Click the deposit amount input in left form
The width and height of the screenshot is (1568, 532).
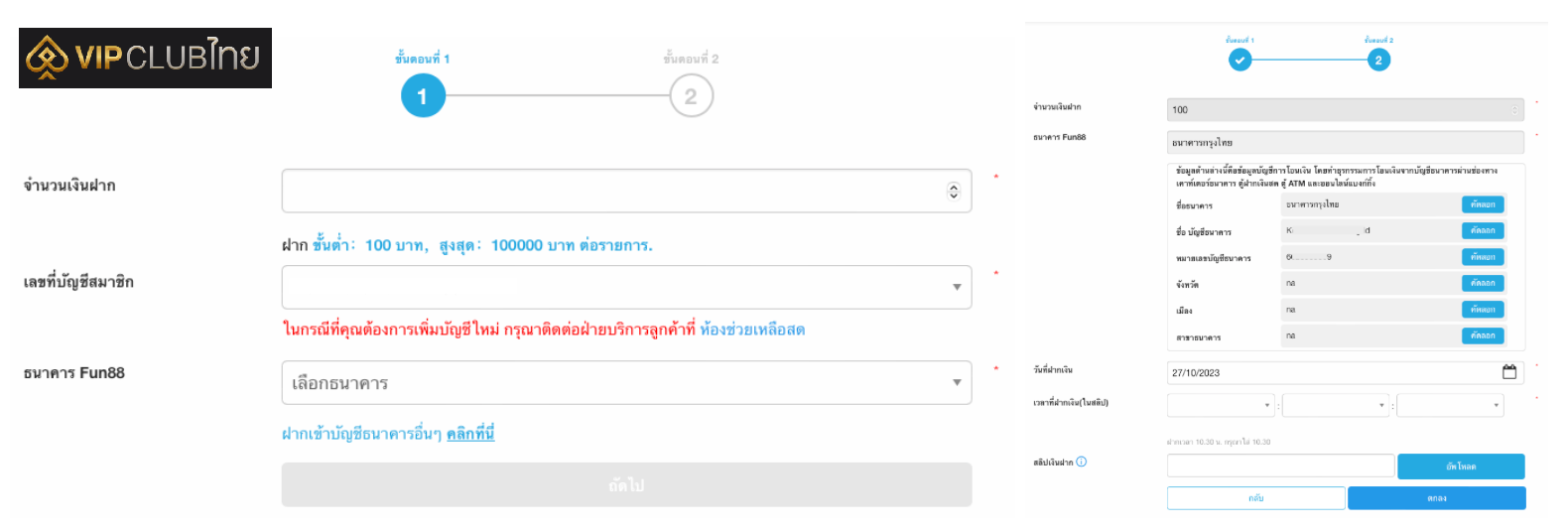(626, 191)
